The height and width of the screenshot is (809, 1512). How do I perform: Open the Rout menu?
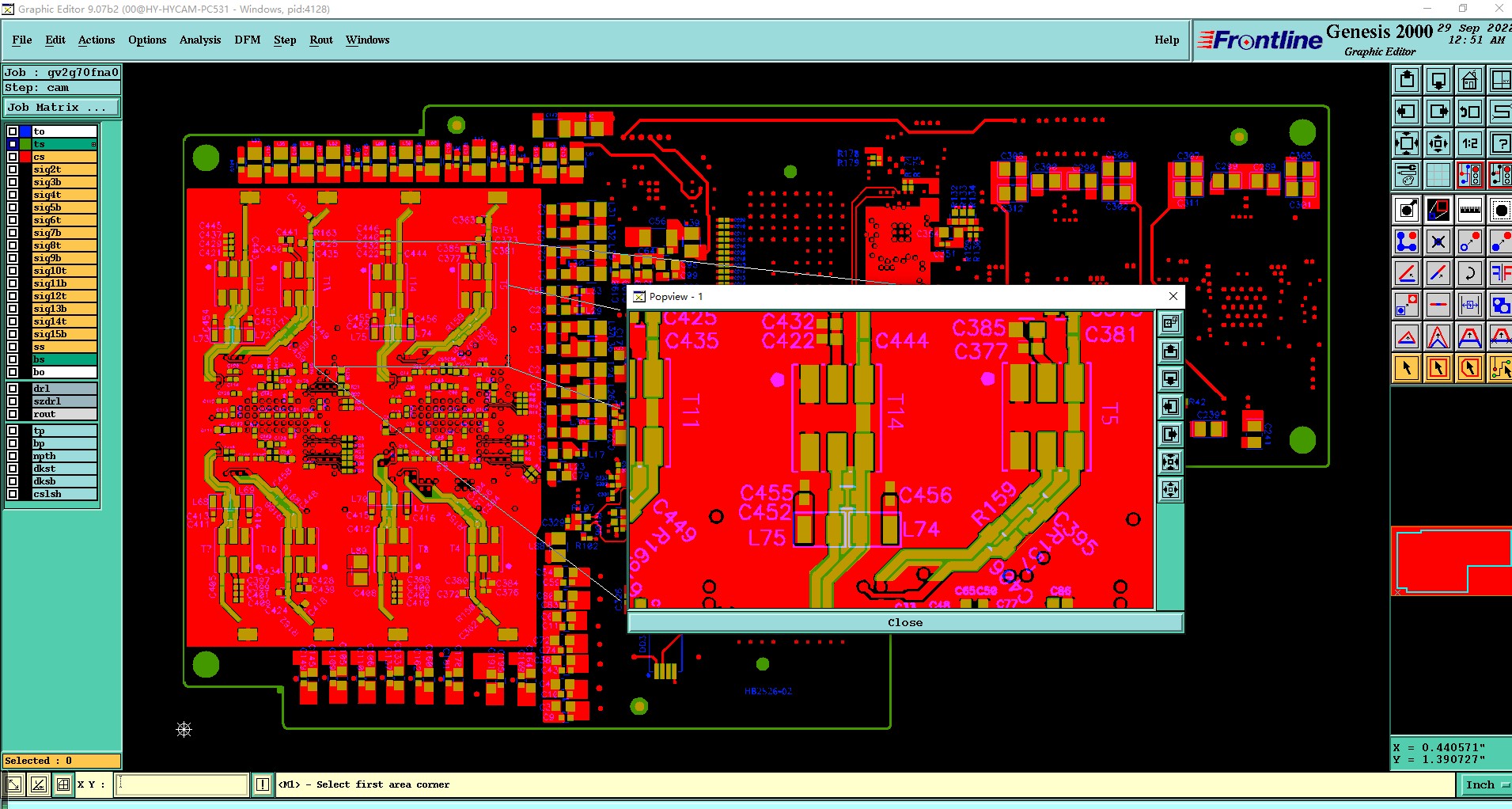pos(321,40)
